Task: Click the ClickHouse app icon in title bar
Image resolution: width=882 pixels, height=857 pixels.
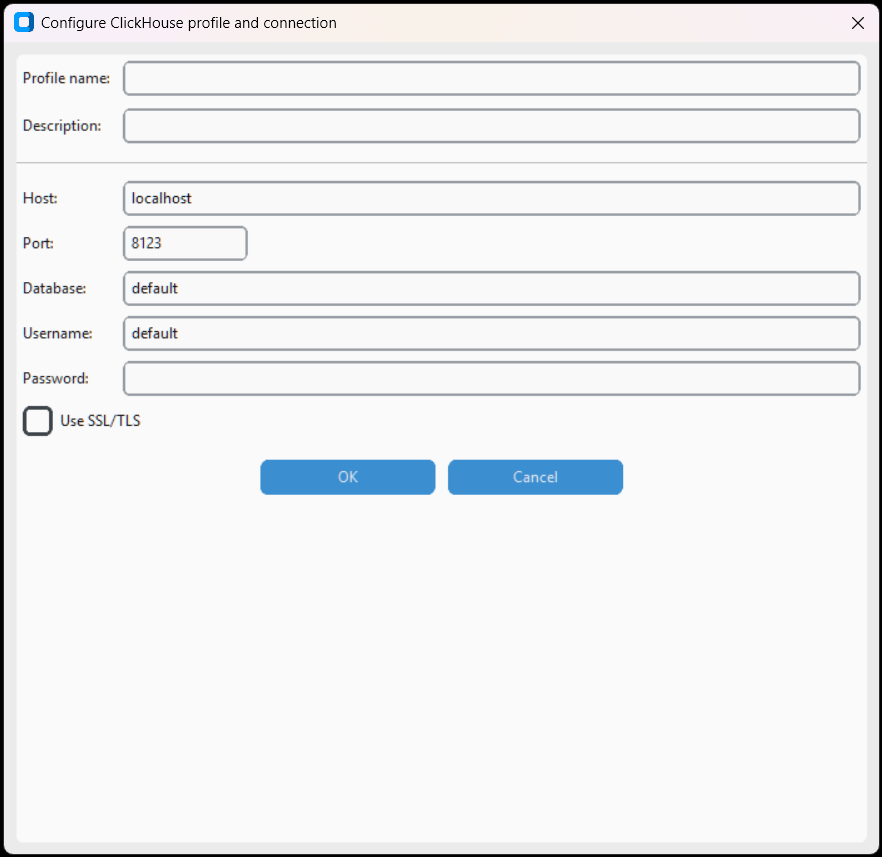Action: click(x=24, y=22)
